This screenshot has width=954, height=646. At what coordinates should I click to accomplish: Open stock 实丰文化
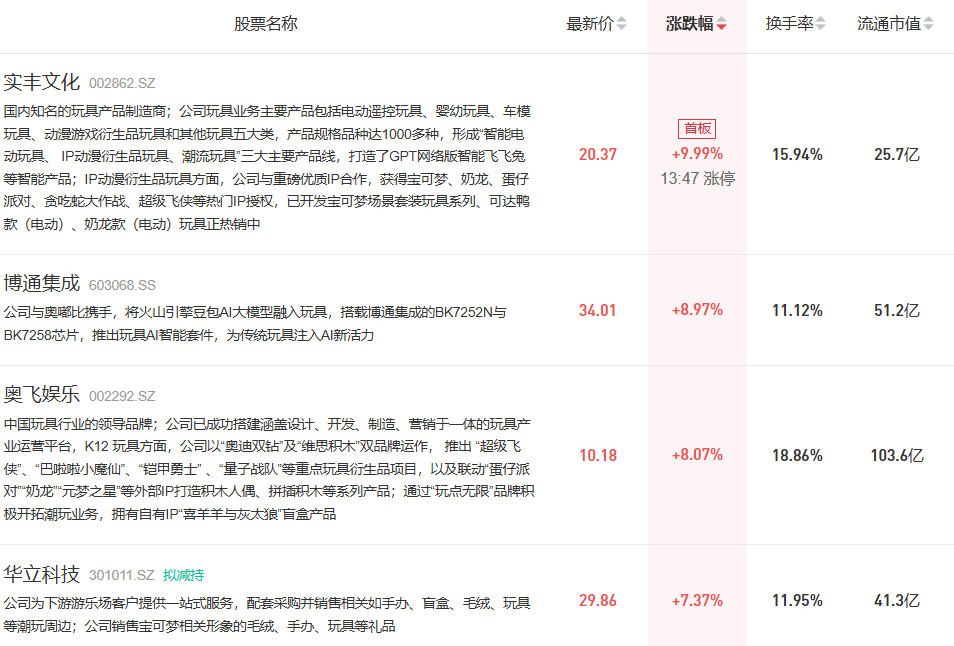pyautogui.click(x=41, y=82)
